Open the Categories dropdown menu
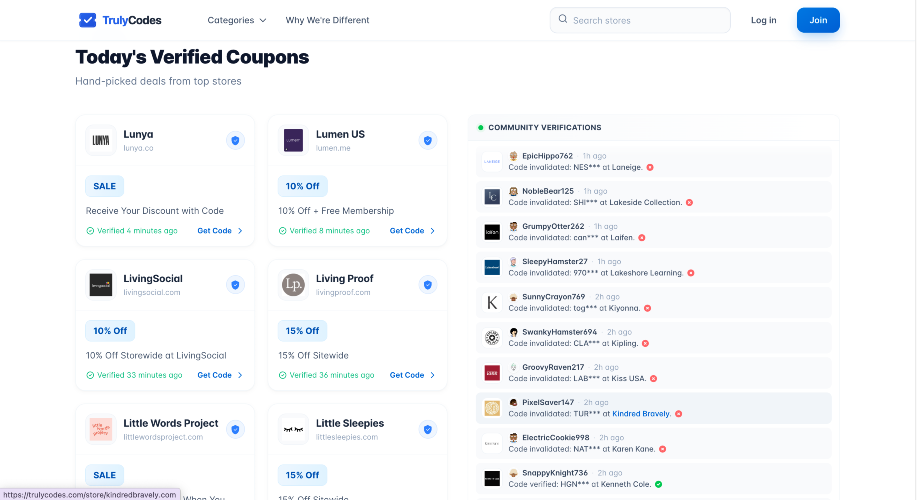Screen dimensions: 917x500 (236, 20)
